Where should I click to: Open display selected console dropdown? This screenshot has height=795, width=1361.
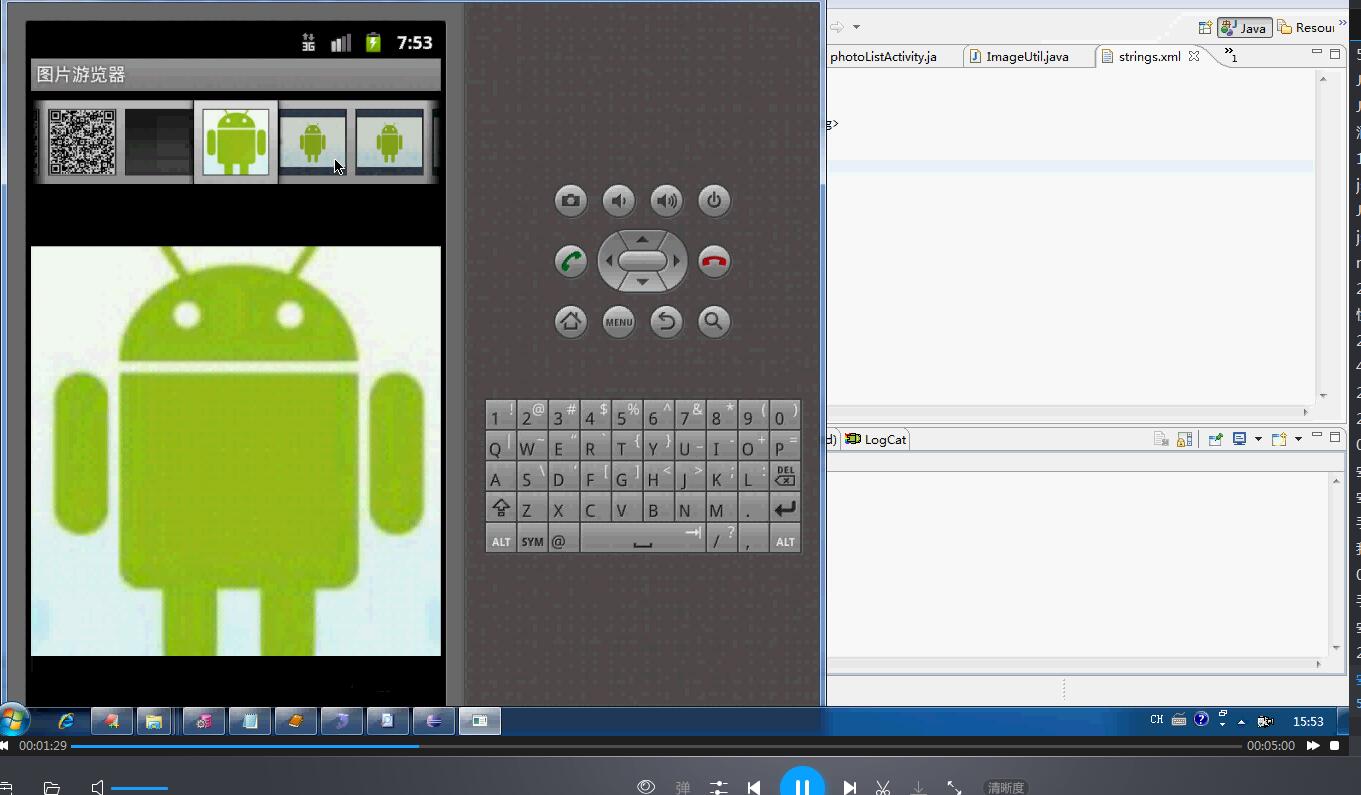point(1258,439)
